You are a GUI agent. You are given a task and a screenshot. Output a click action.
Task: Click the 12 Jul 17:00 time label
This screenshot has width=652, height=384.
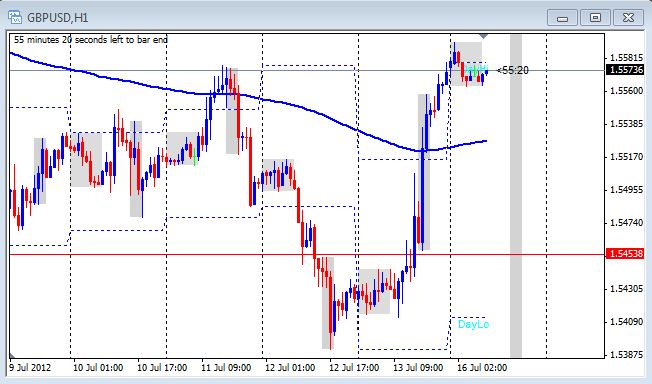tap(354, 368)
